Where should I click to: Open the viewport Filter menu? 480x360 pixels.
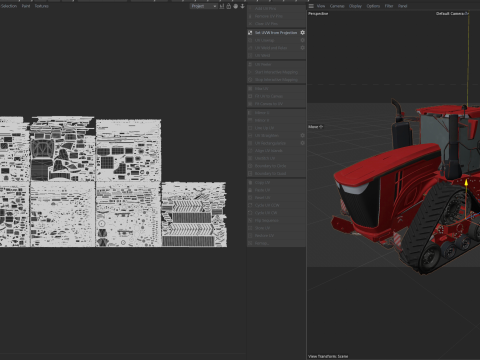[389, 6]
